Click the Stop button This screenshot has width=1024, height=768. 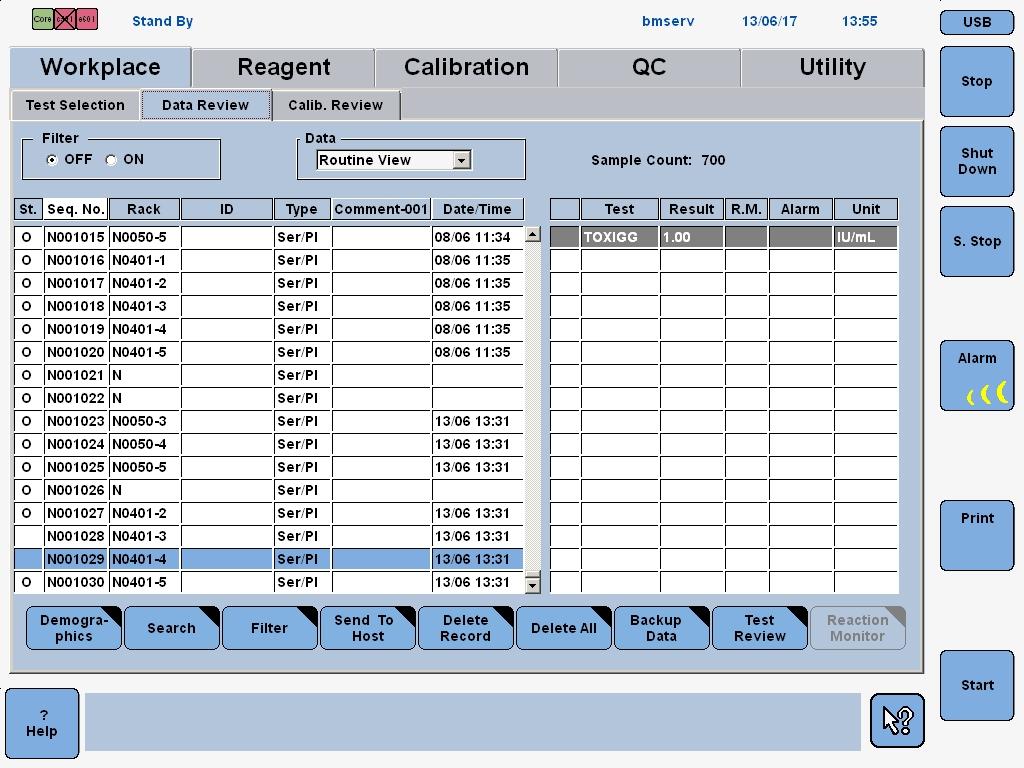976,82
